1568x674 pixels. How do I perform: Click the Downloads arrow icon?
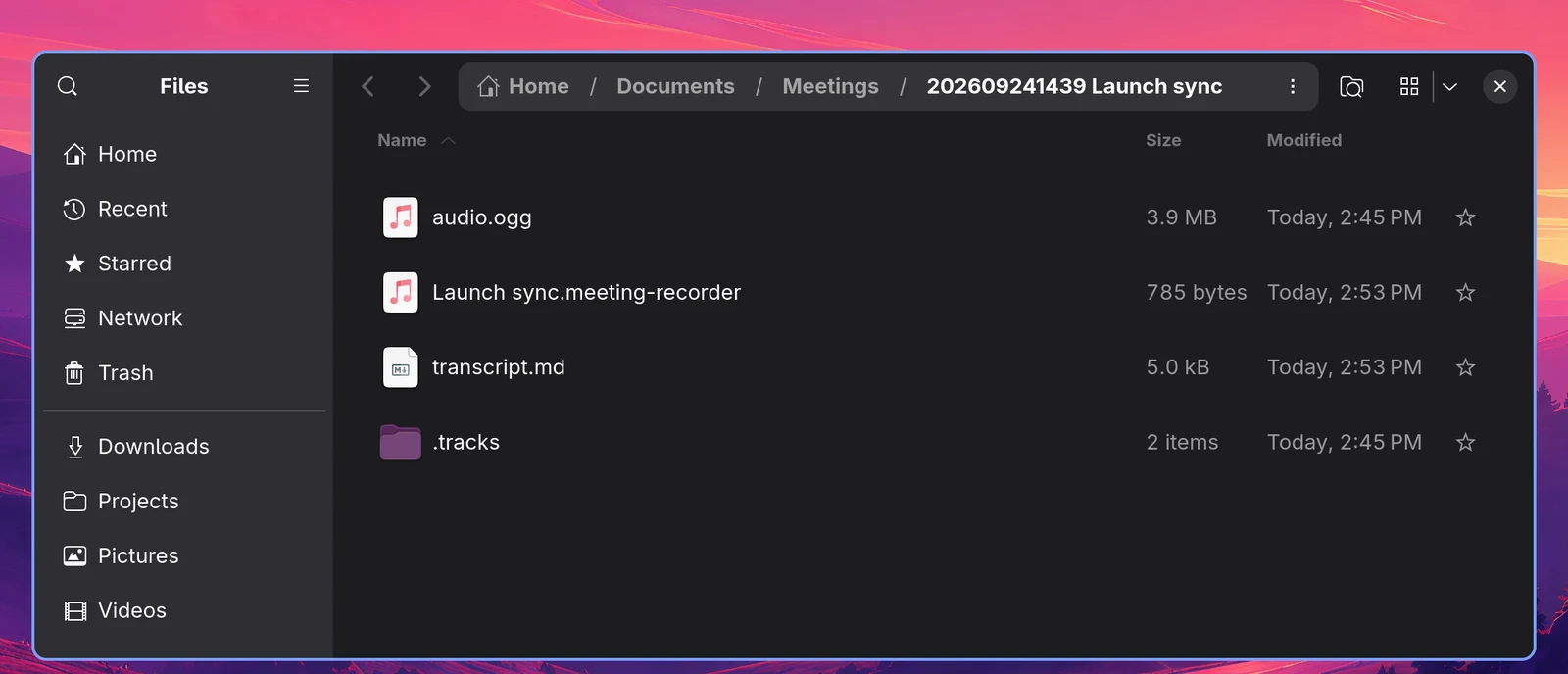(x=74, y=447)
